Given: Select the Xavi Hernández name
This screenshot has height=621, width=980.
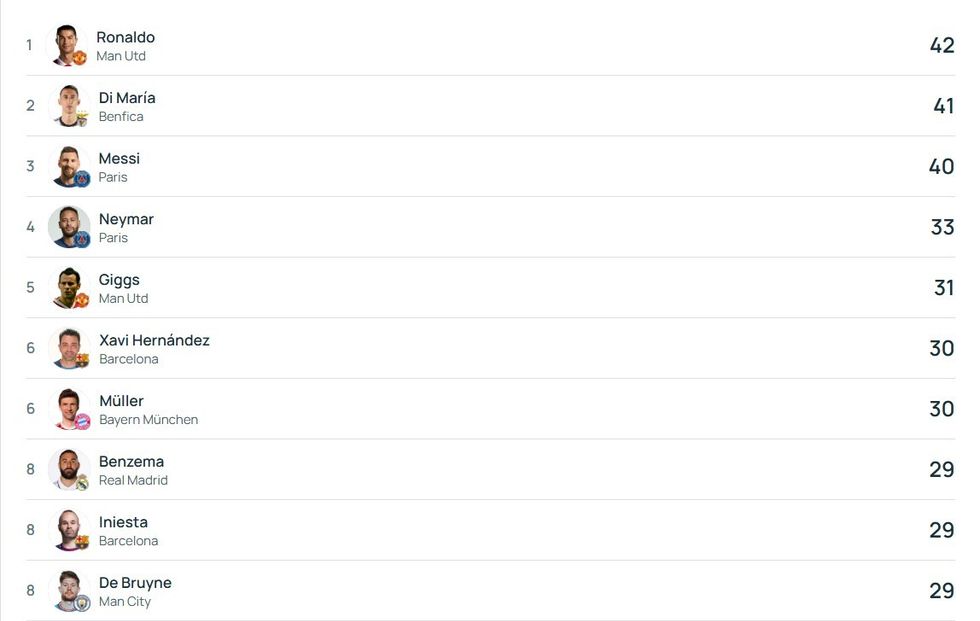Looking at the screenshot, I should tap(154, 340).
